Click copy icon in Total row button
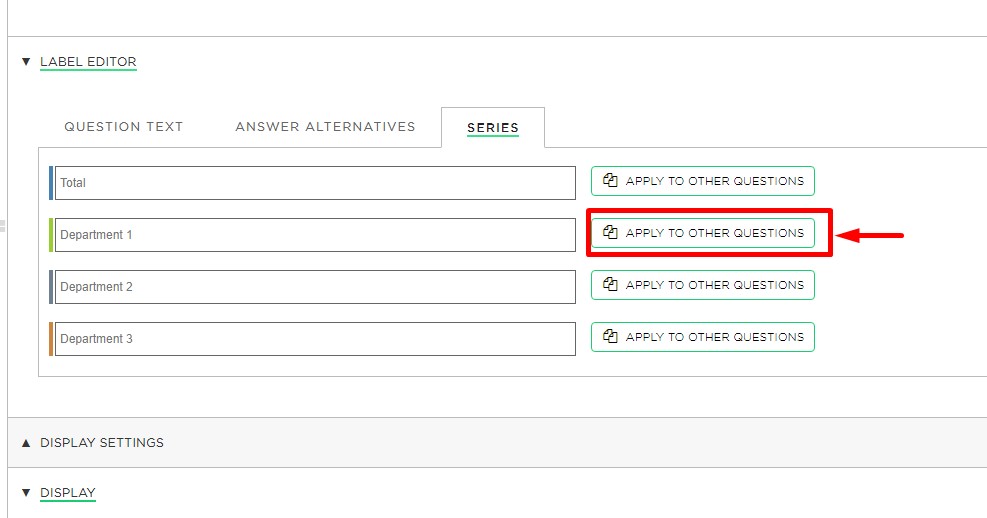987x518 pixels. tap(610, 181)
